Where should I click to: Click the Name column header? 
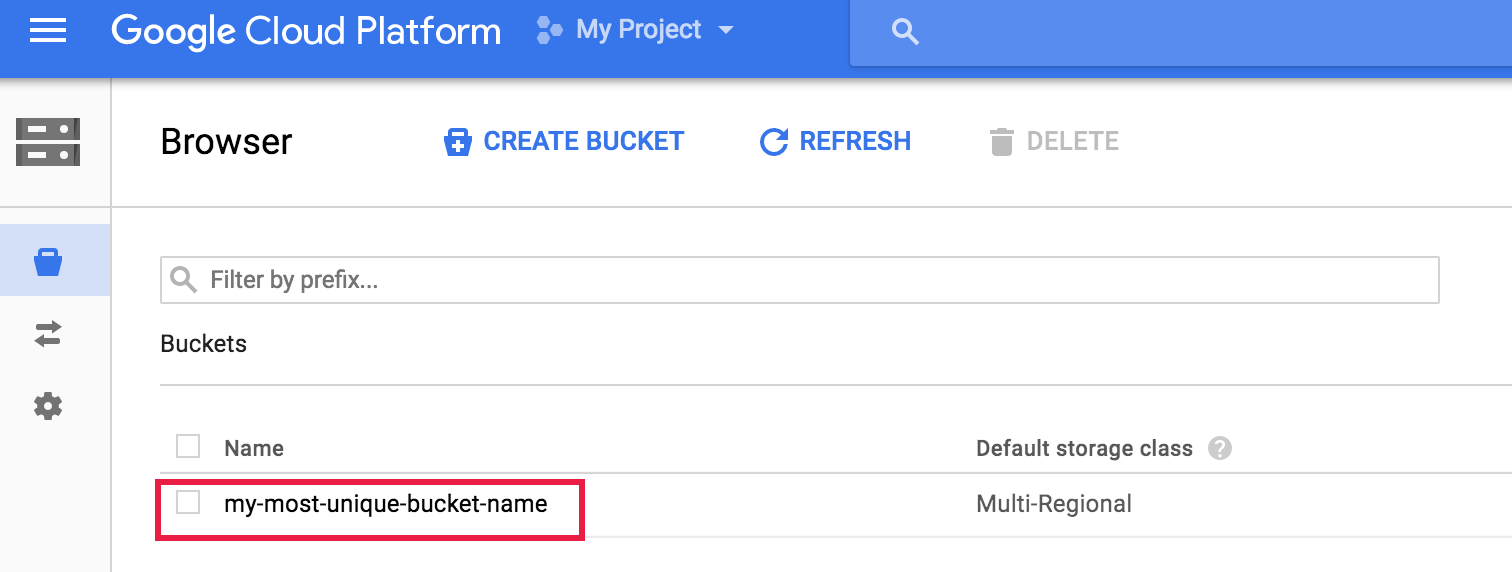pyautogui.click(x=254, y=448)
